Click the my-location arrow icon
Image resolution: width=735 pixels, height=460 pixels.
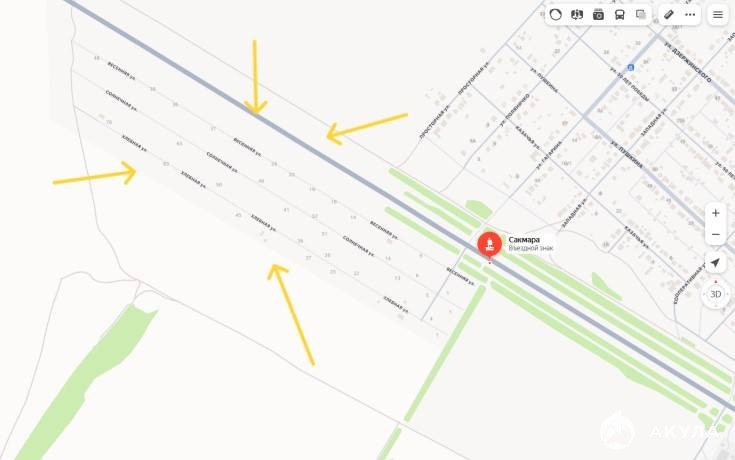(x=715, y=263)
